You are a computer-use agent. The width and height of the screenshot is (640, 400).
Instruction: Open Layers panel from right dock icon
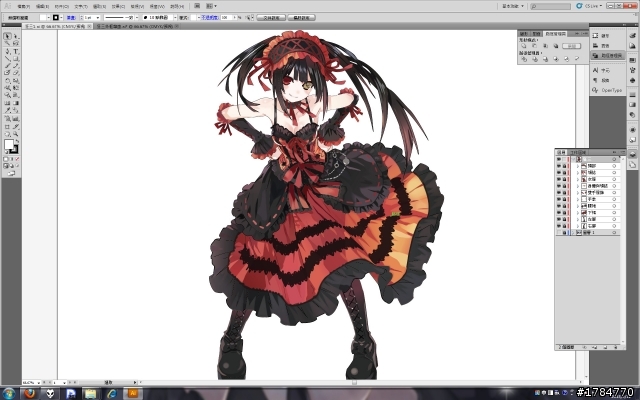[632, 155]
